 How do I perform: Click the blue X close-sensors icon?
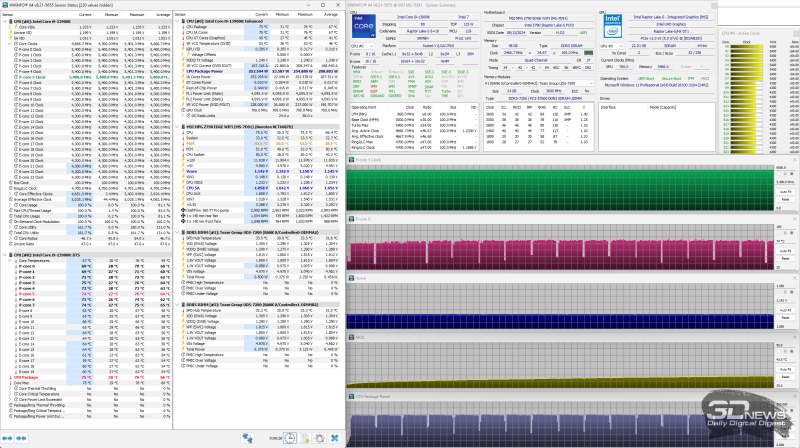coord(335,438)
